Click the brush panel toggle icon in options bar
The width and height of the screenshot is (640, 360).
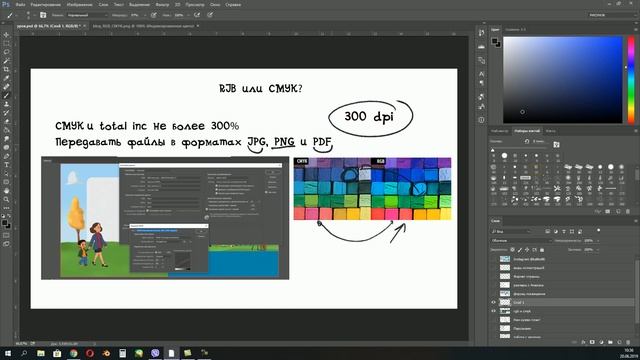(43, 15)
